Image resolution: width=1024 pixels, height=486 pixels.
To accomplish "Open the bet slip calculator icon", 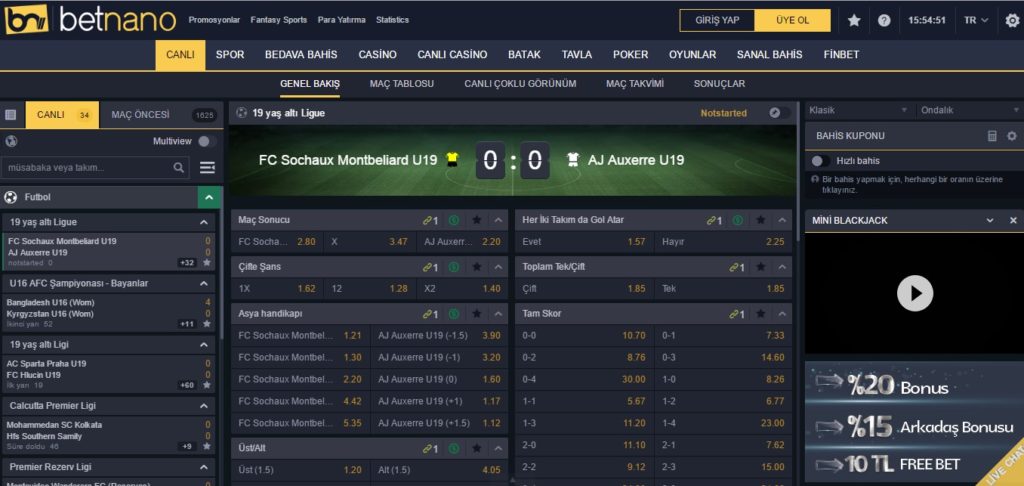I will tap(992, 136).
